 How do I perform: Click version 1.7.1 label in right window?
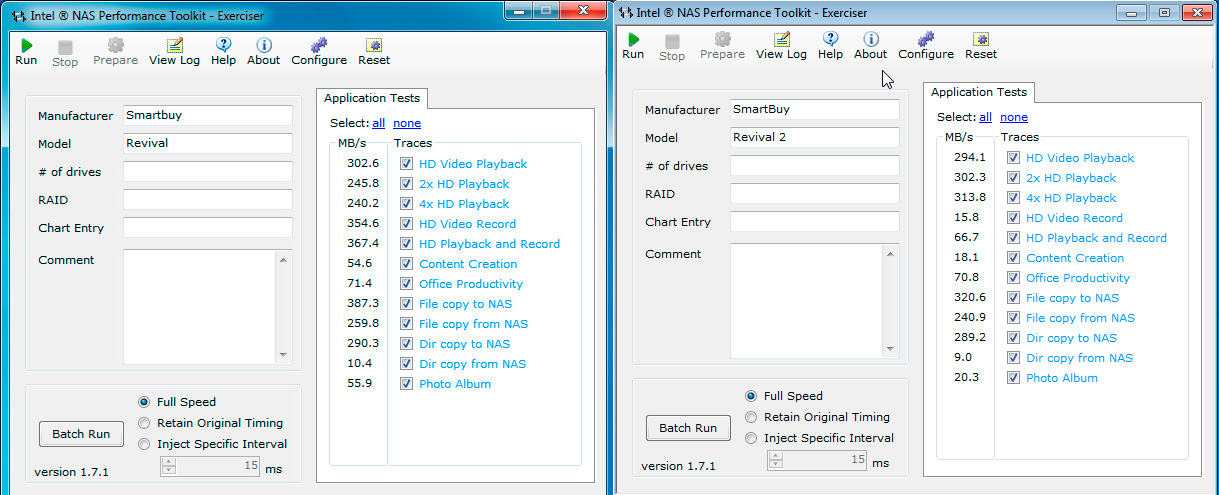pos(678,466)
